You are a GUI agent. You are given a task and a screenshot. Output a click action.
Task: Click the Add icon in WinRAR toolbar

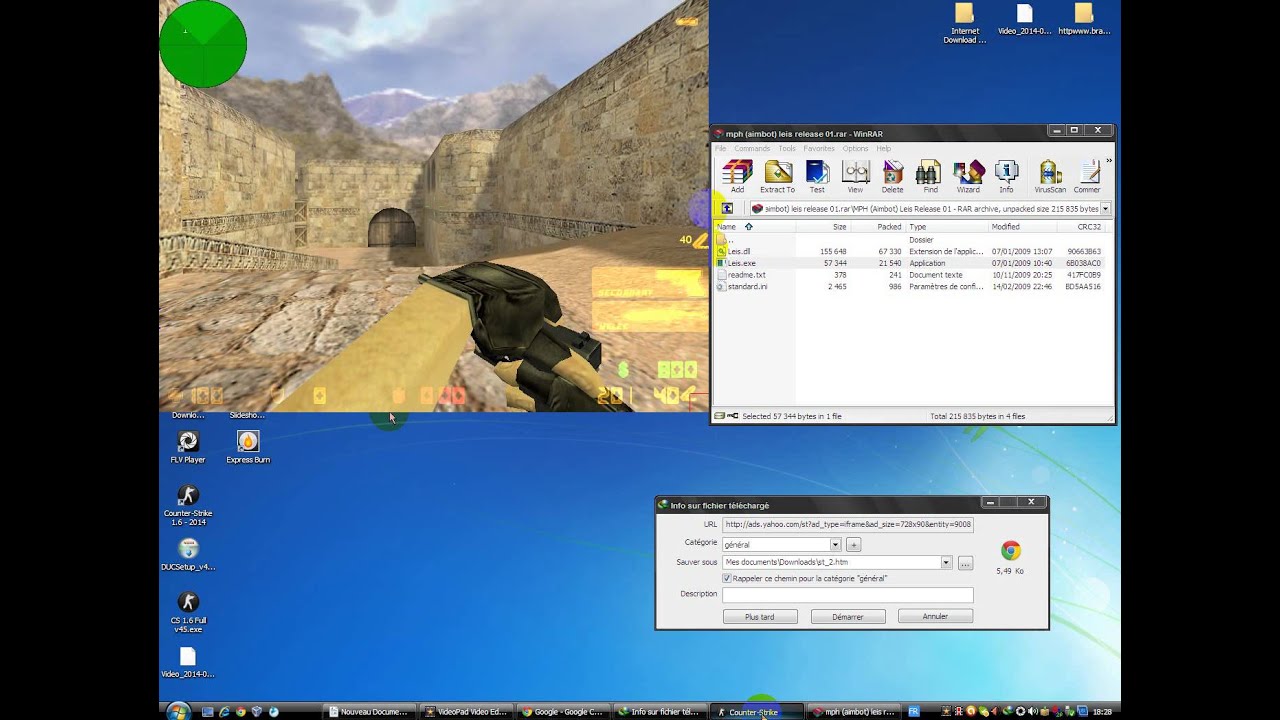click(737, 176)
